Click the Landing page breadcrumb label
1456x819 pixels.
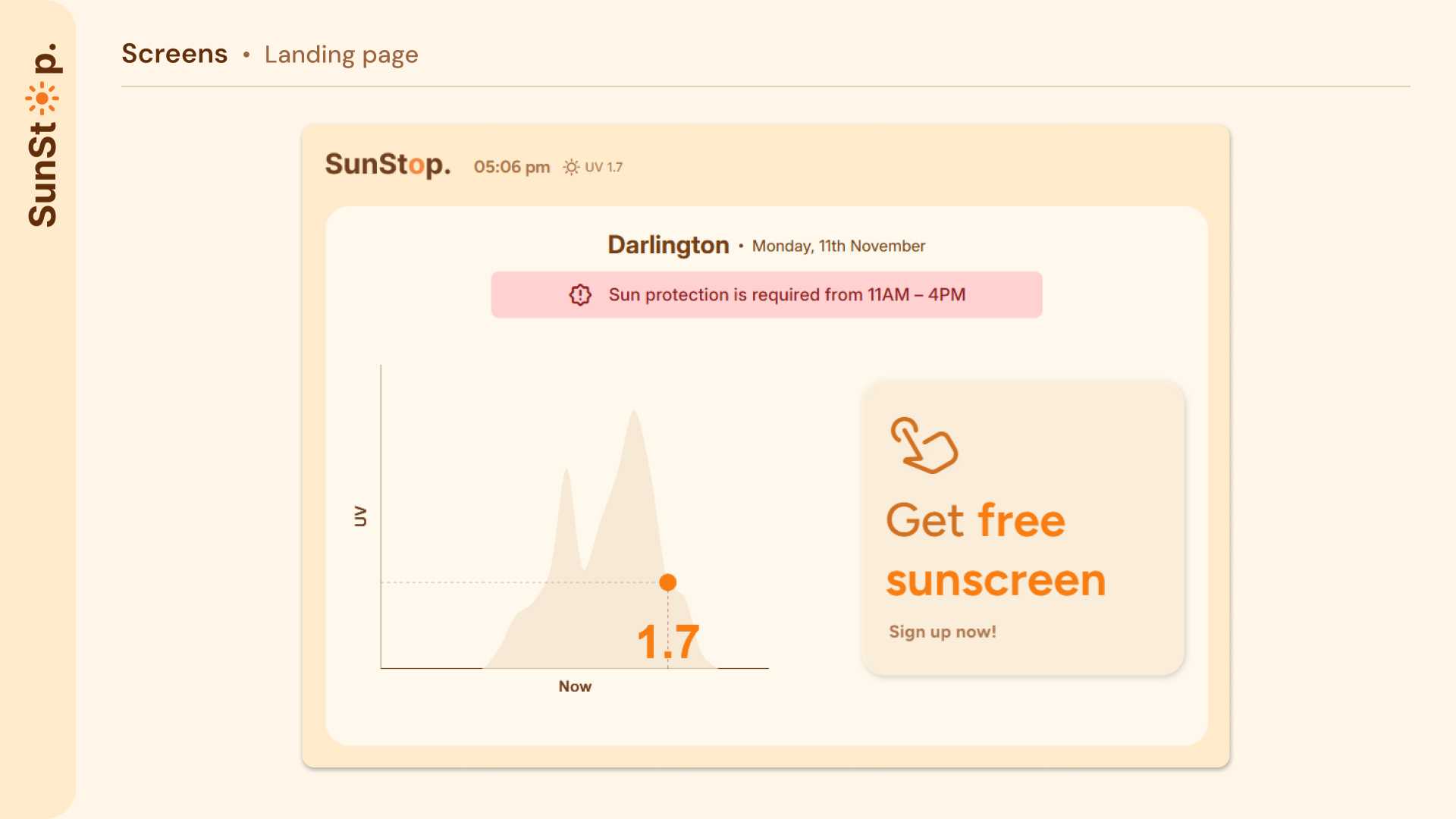coord(341,55)
